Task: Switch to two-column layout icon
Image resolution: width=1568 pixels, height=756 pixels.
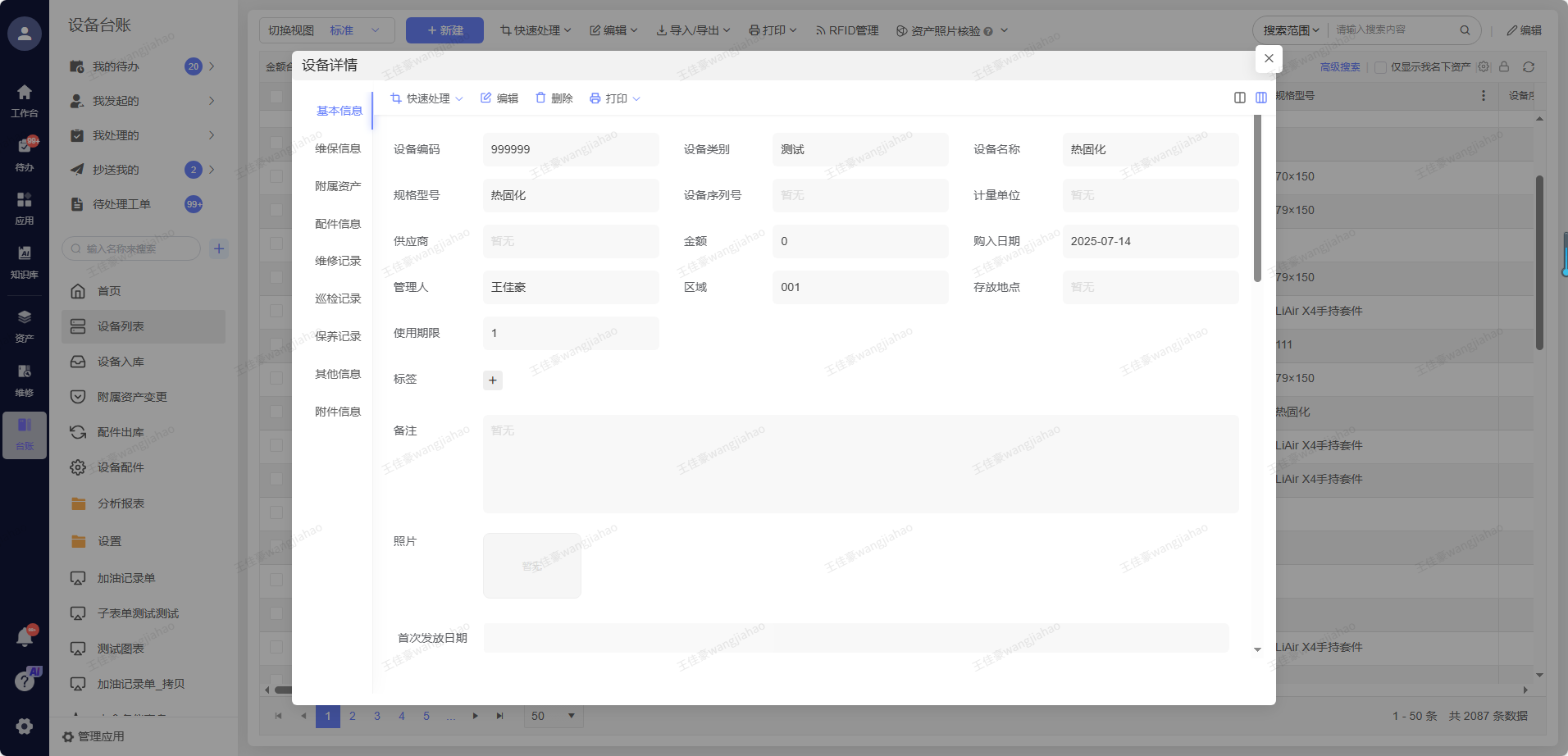Action: coord(1239,98)
